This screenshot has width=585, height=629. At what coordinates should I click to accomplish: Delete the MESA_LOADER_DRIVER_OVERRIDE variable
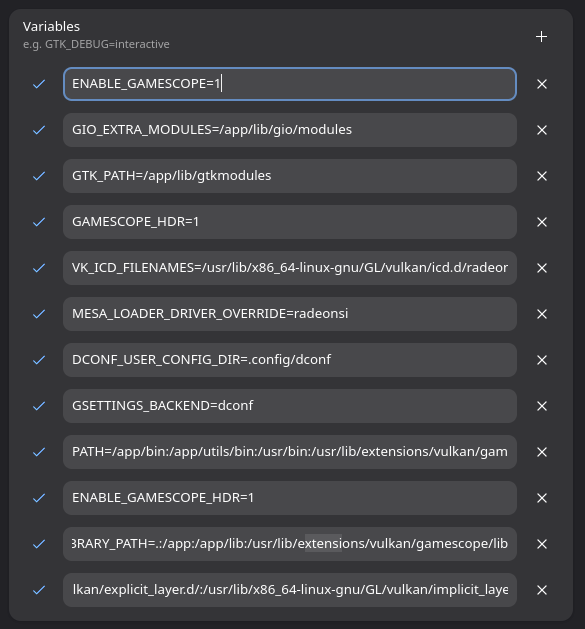[542, 314]
